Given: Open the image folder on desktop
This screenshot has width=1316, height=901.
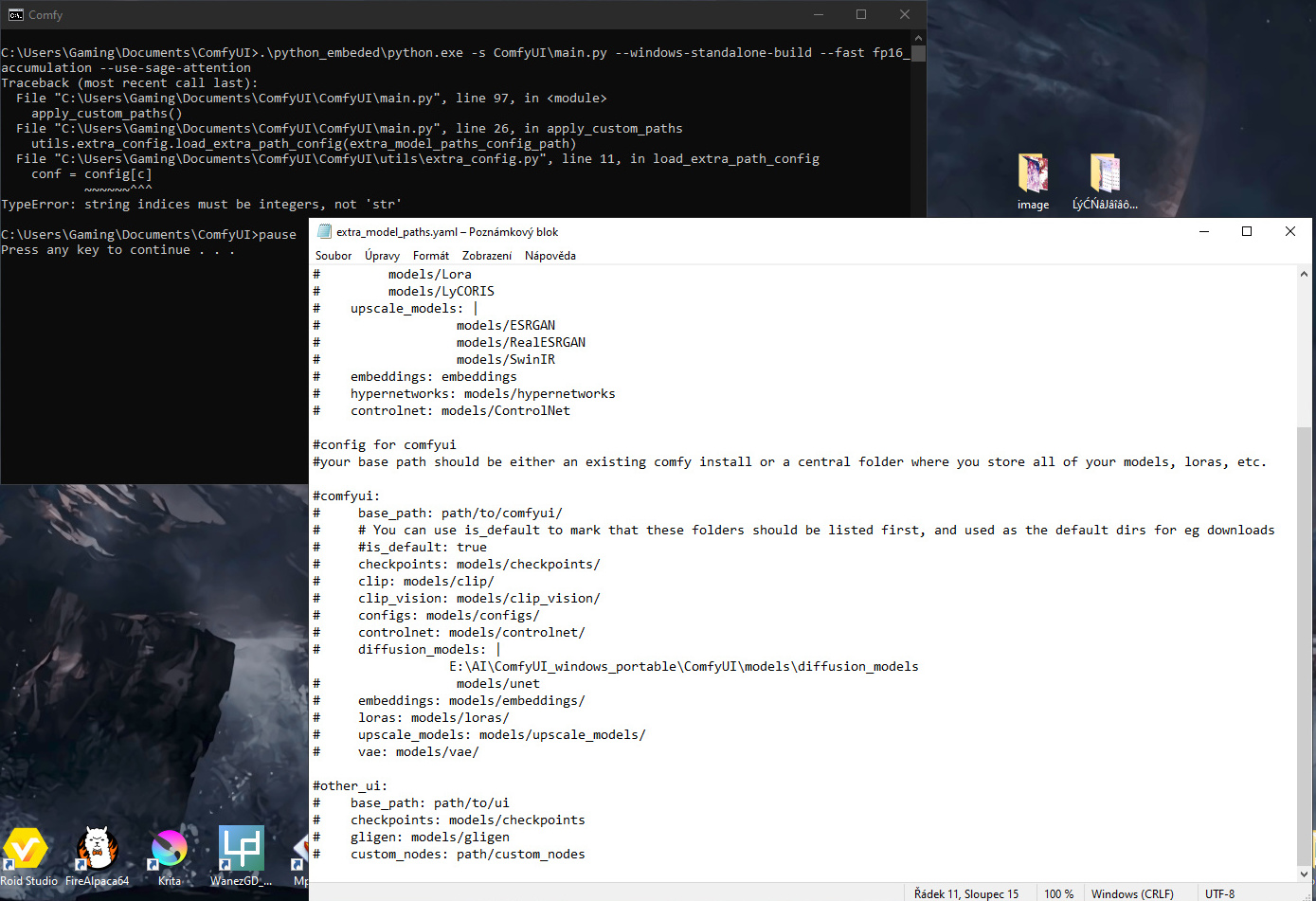Looking at the screenshot, I should tap(1033, 182).
